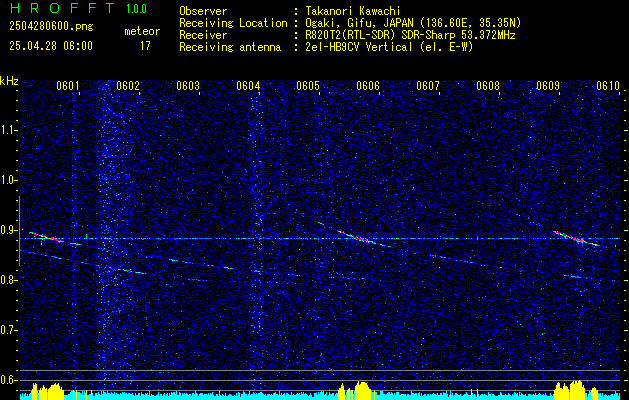The width and height of the screenshot is (629, 400).
Task: Click the HROFFT title text
Action: [62, 8]
